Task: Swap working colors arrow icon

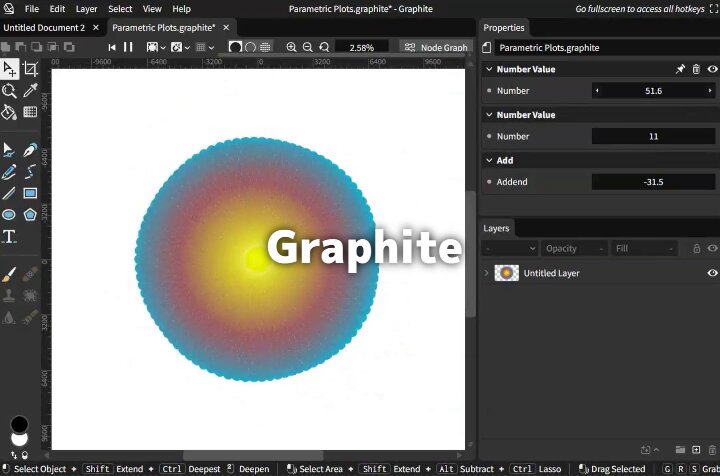Action: point(14,455)
